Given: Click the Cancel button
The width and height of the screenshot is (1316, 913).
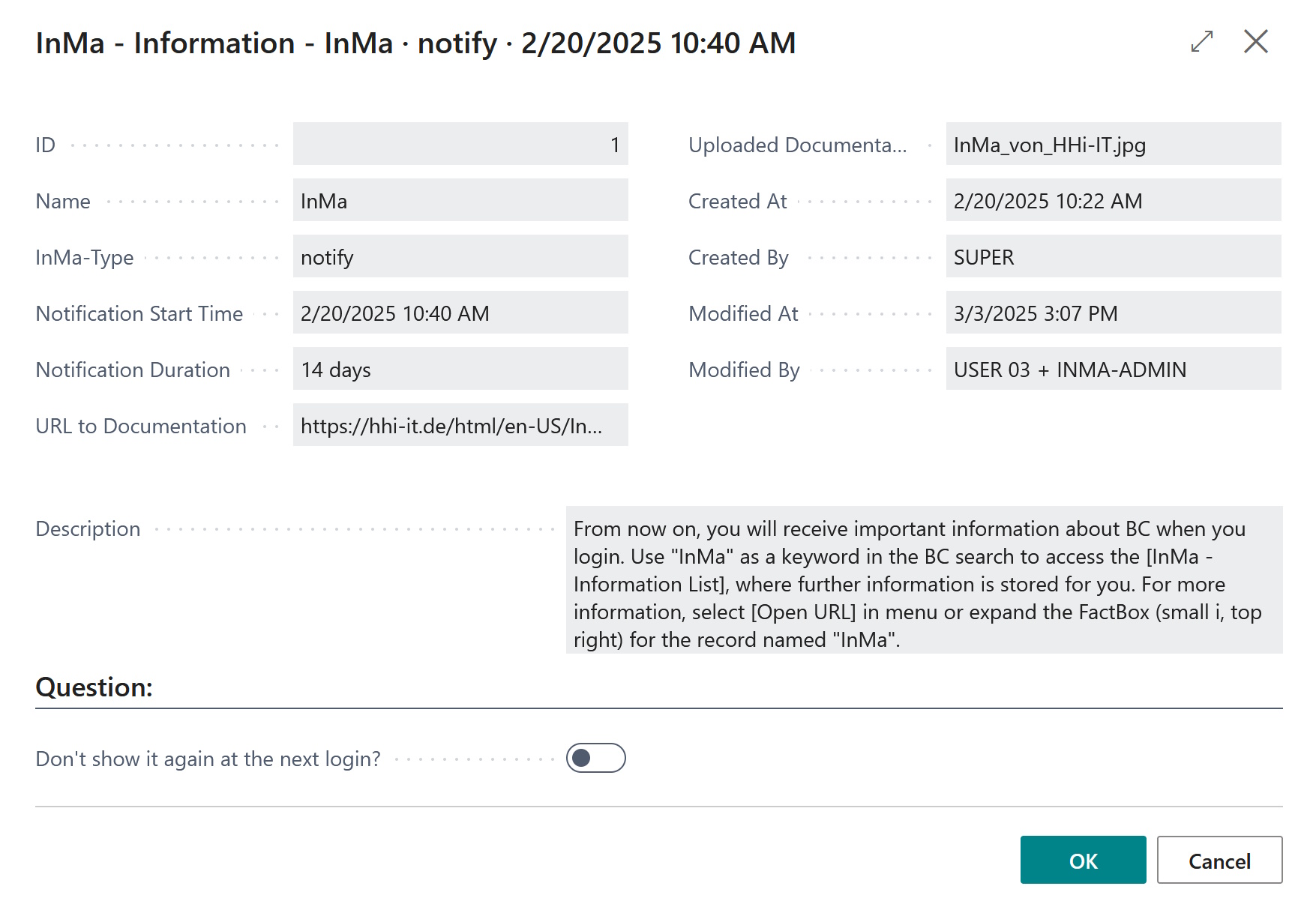Looking at the screenshot, I should point(1219,860).
